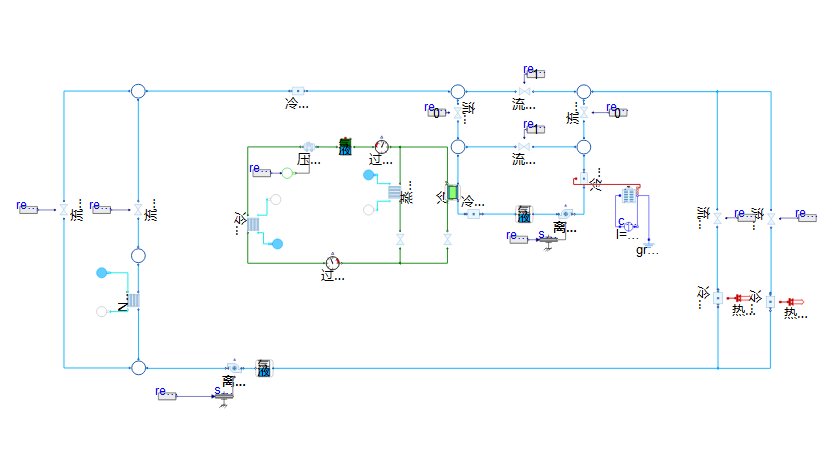This screenshot has height=464, width=832.
Task: Click the building battery stack icon
Action: point(629,196)
